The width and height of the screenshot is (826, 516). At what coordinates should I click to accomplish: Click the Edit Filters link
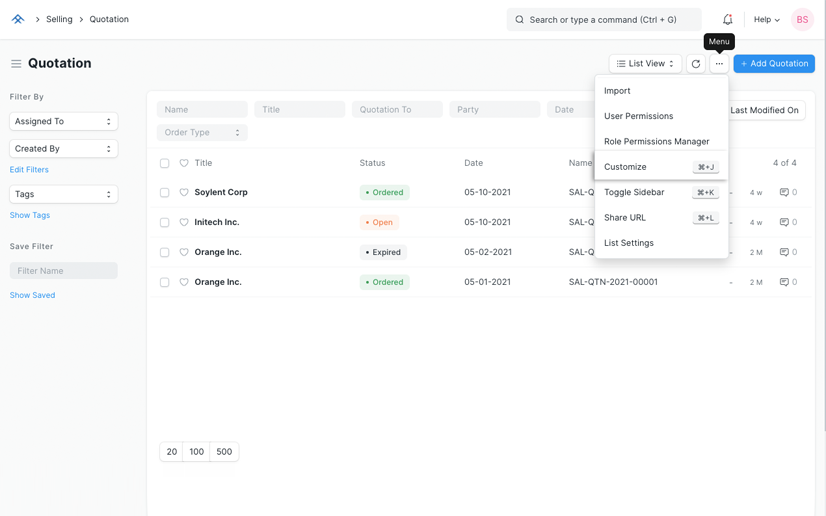point(29,170)
